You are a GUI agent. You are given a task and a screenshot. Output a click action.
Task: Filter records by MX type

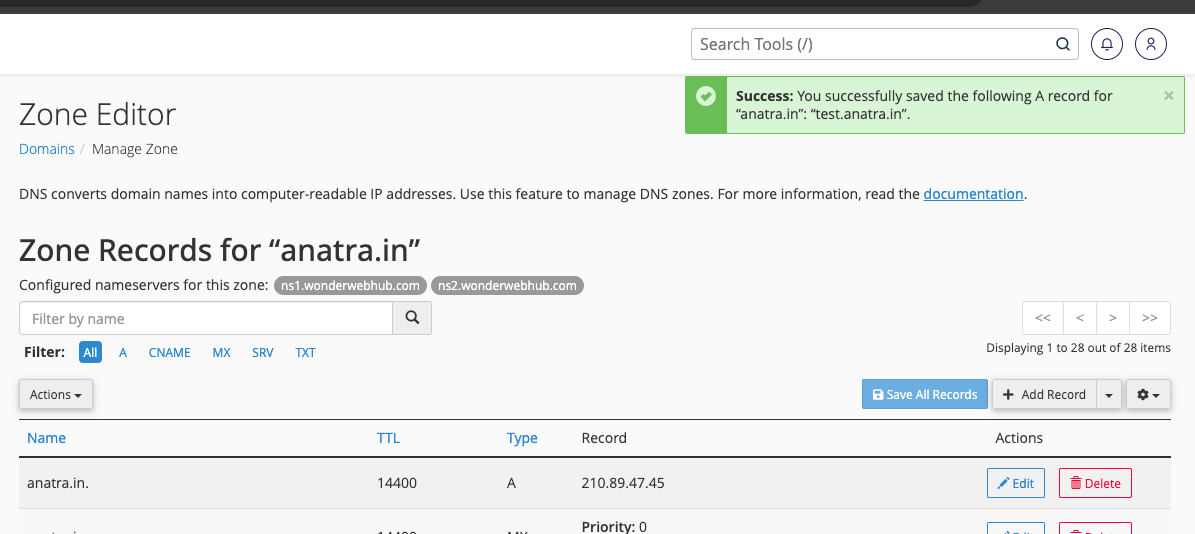(x=221, y=352)
